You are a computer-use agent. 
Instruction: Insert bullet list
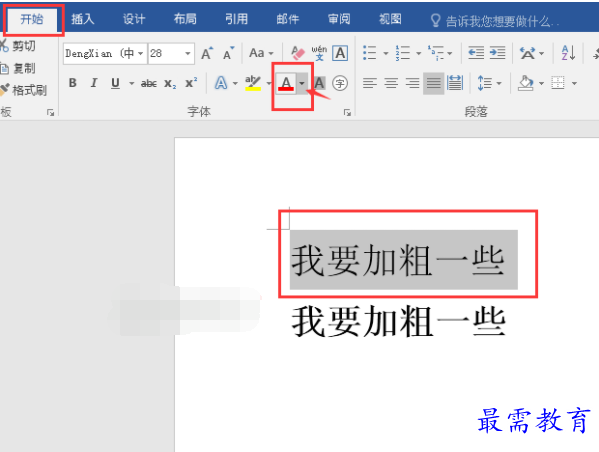click(x=369, y=53)
